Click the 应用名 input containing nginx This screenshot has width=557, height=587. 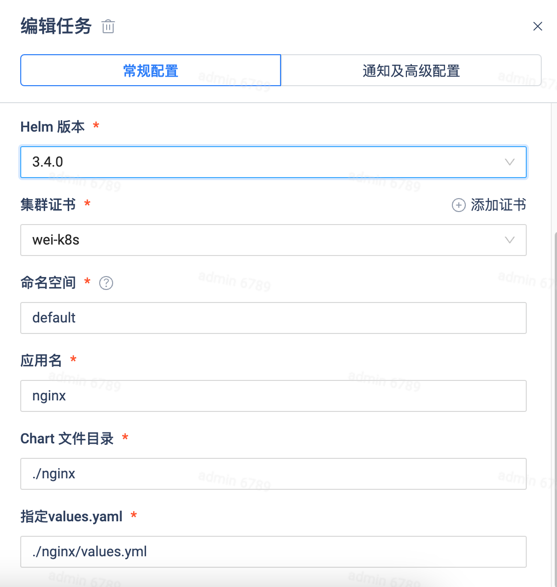pos(273,396)
